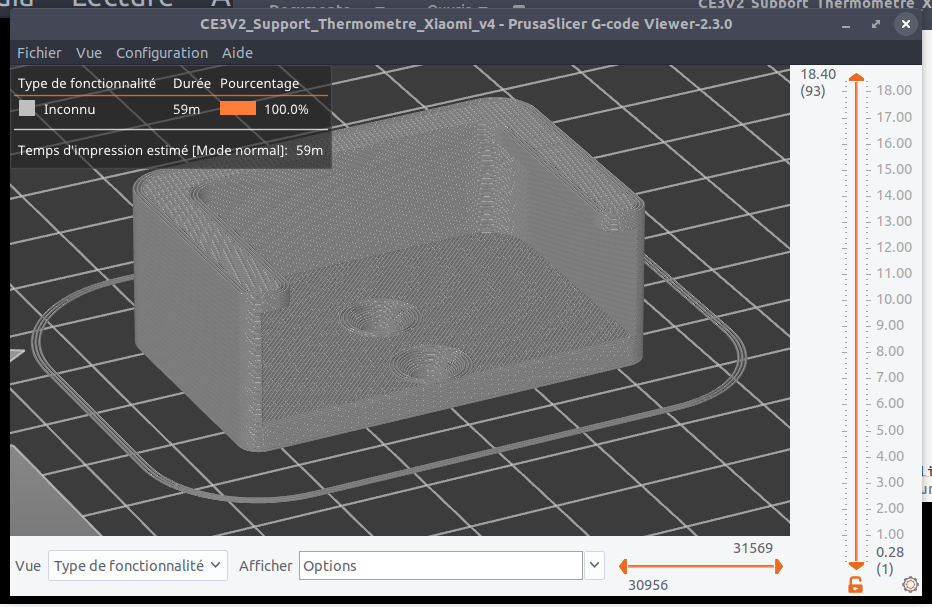Viewport: 932px width, 607px height.
Task: Click the 3D model in the viewport
Action: point(389,273)
